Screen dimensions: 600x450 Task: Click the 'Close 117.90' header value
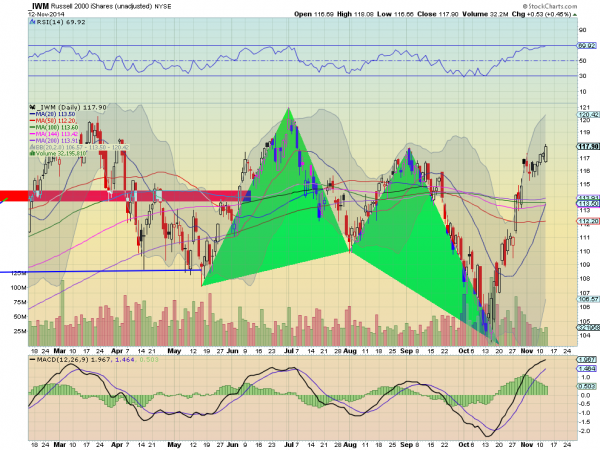tap(438, 14)
